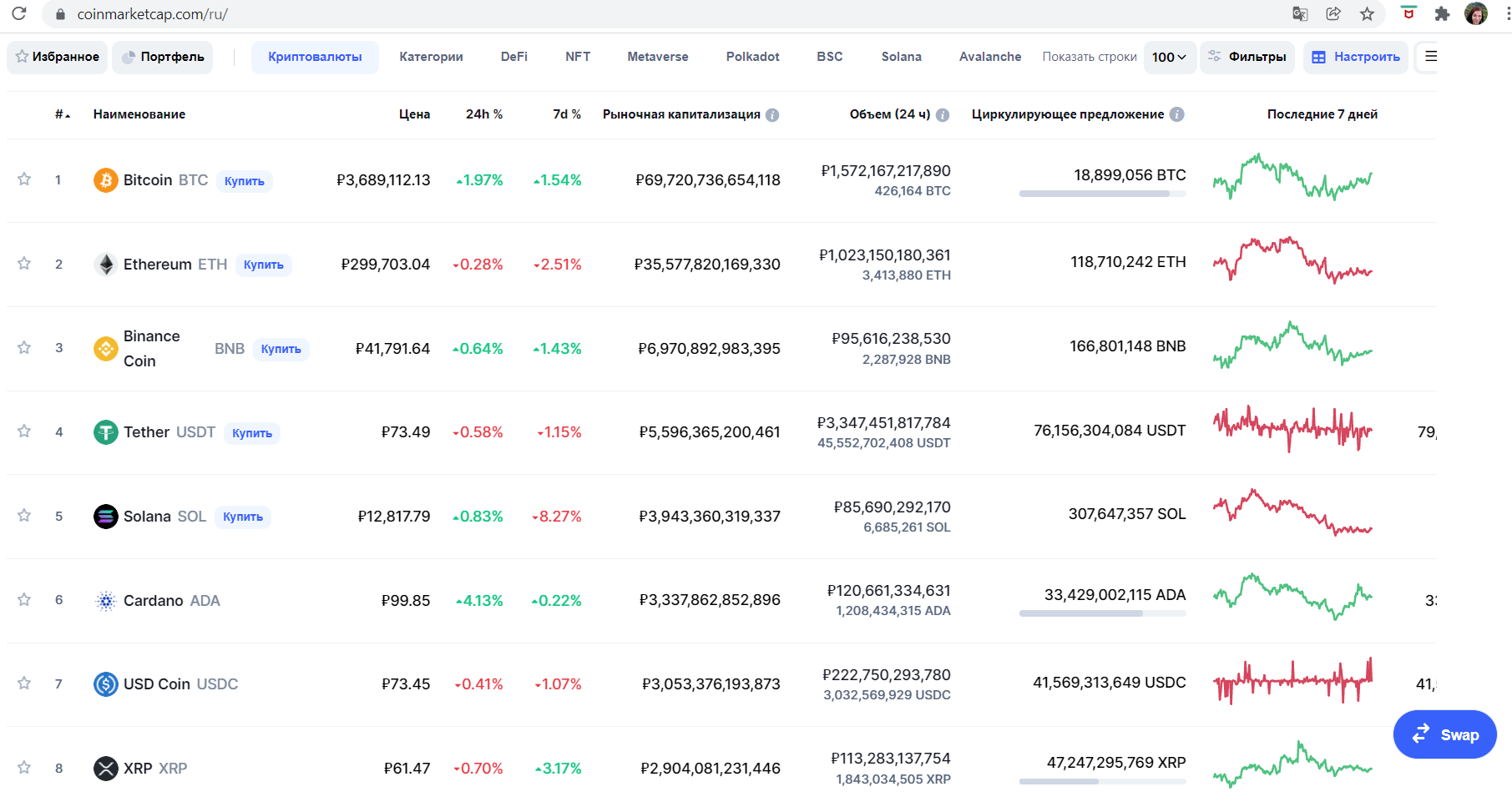Screen dimensions: 1512x807
Task: Open Tether 7-day sparkline chart
Action: click(1292, 428)
